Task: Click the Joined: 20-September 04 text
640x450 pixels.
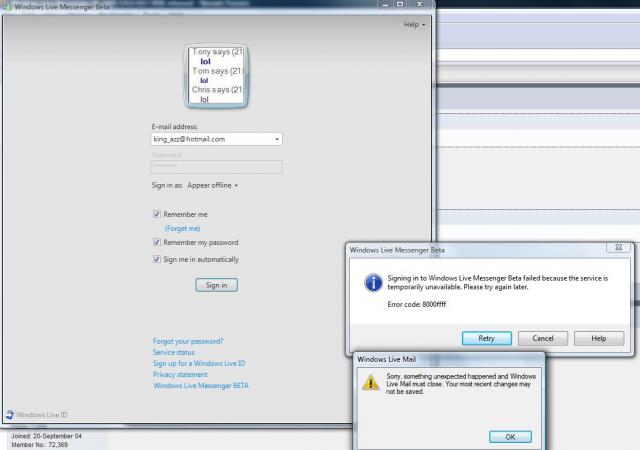Action: (x=47, y=436)
